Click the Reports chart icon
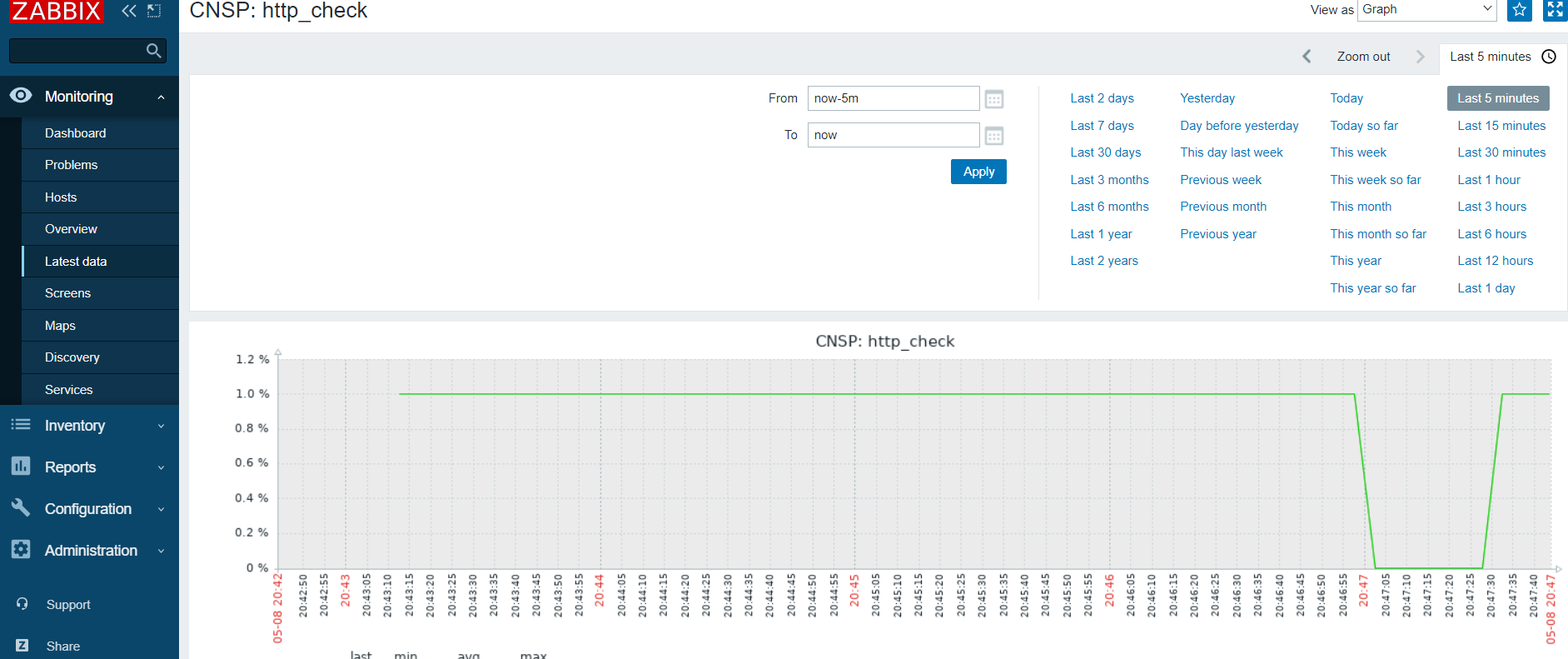1568x659 pixels. (x=21, y=466)
